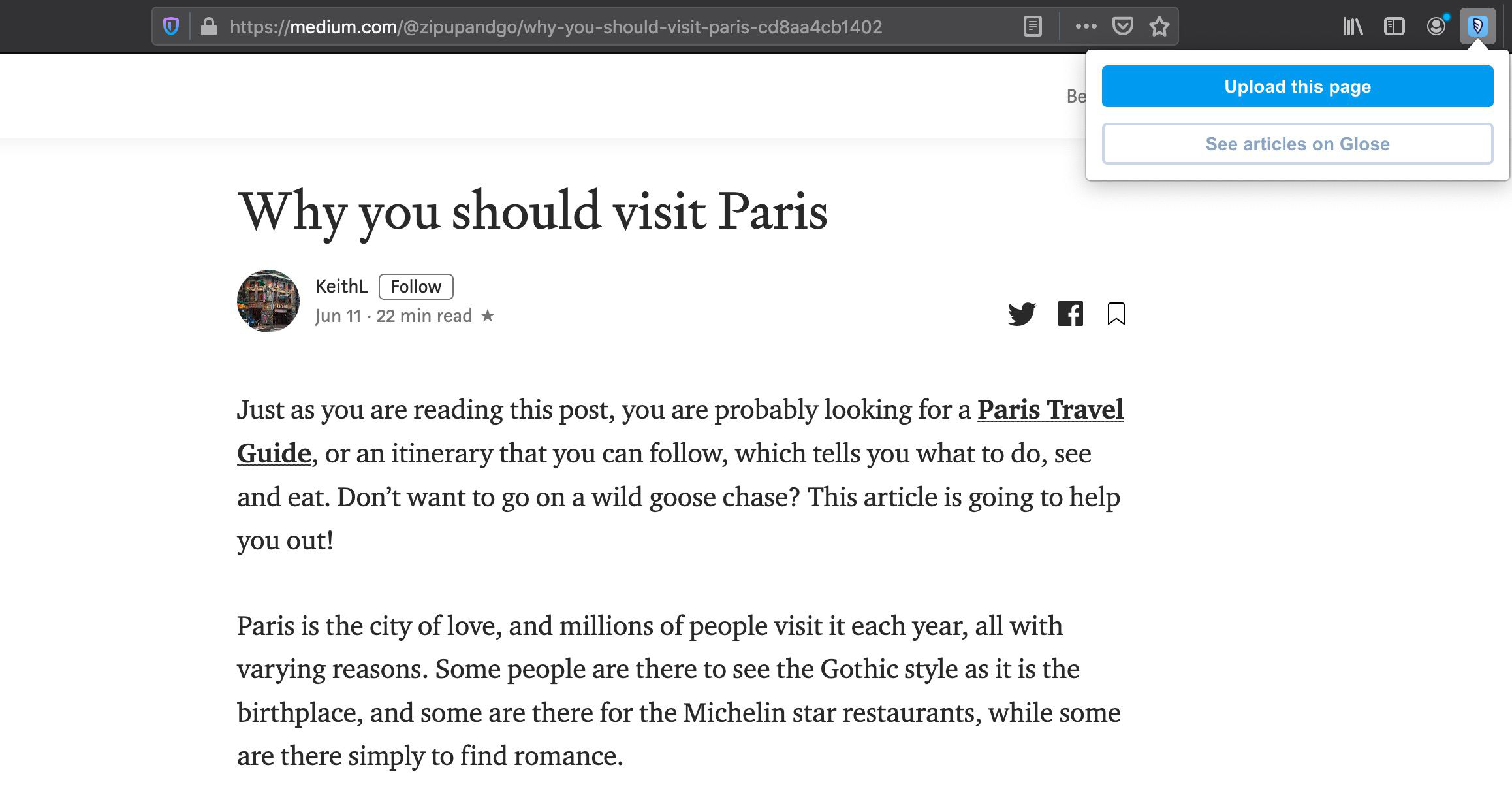The width and height of the screenshot is (1512, 810).
Task: Bookmark this page with star icon
Action: coord(1159,27)
